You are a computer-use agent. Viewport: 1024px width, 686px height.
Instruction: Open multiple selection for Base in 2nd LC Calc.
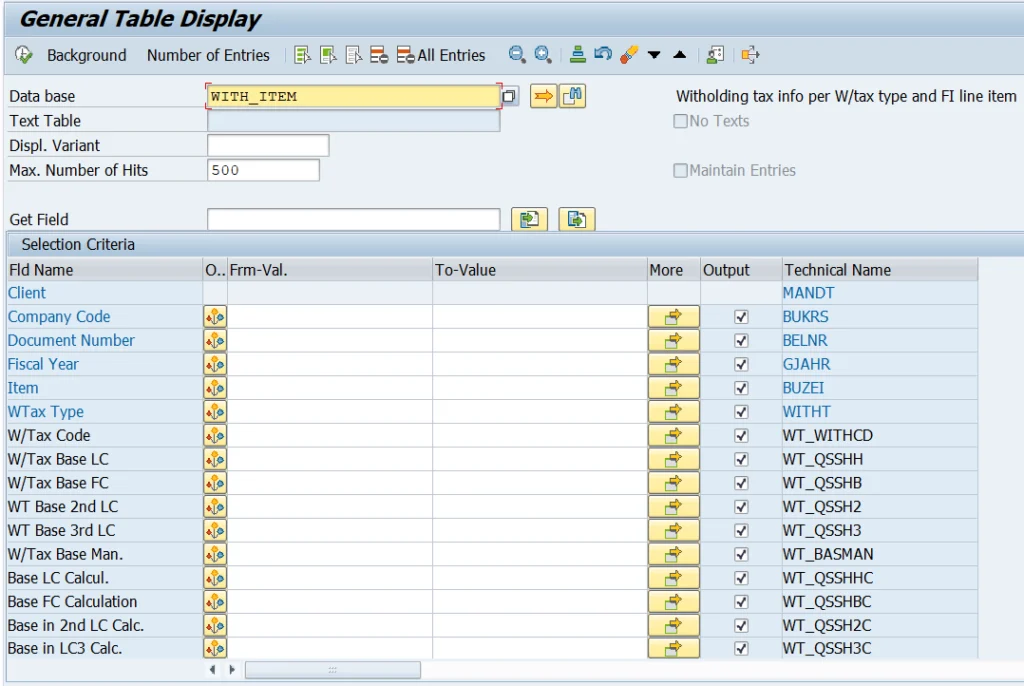tap(673, 626)
